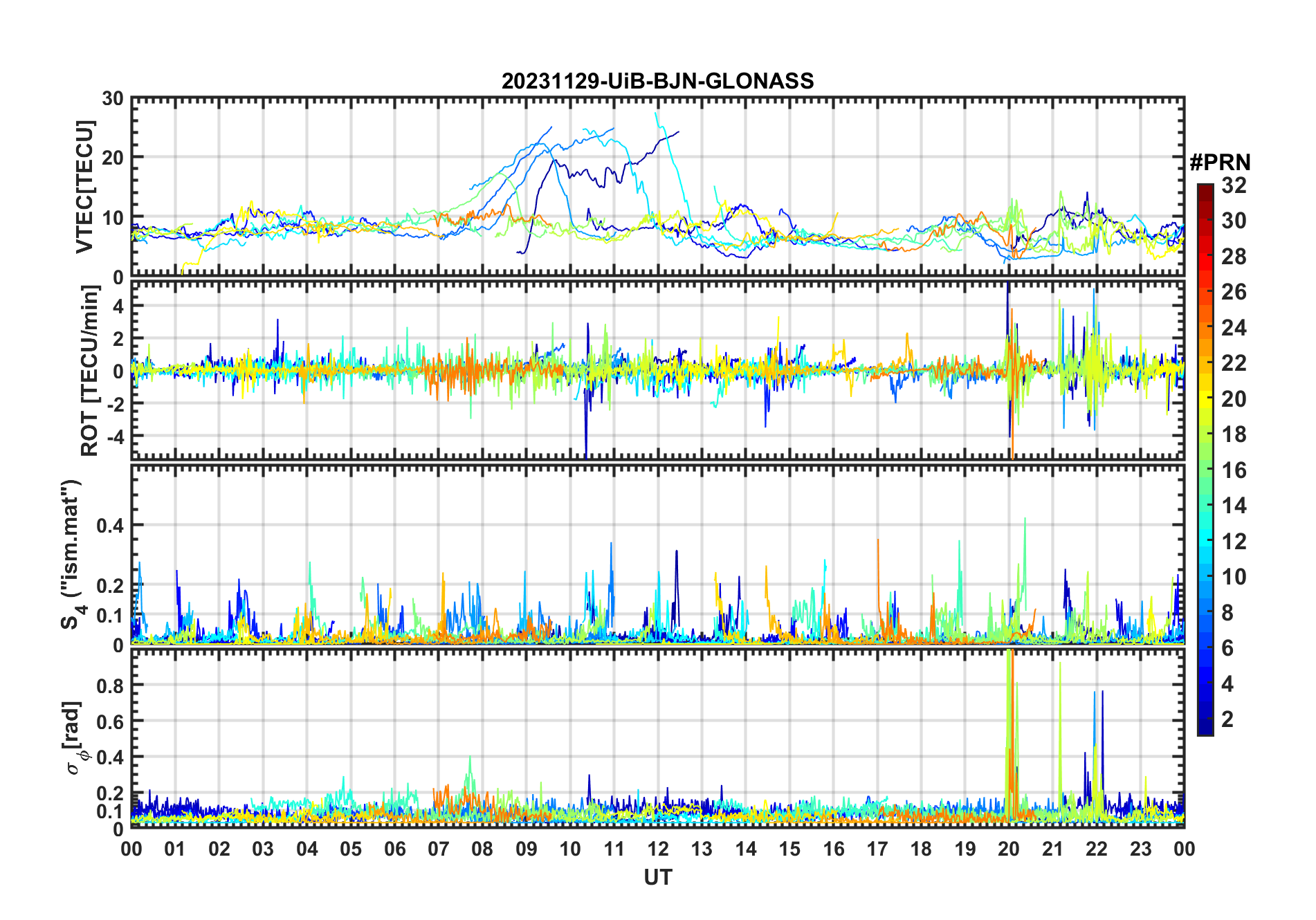Click UT axis tick label 19
This screenshot has width=1316, height=920.
pos(965,849)
